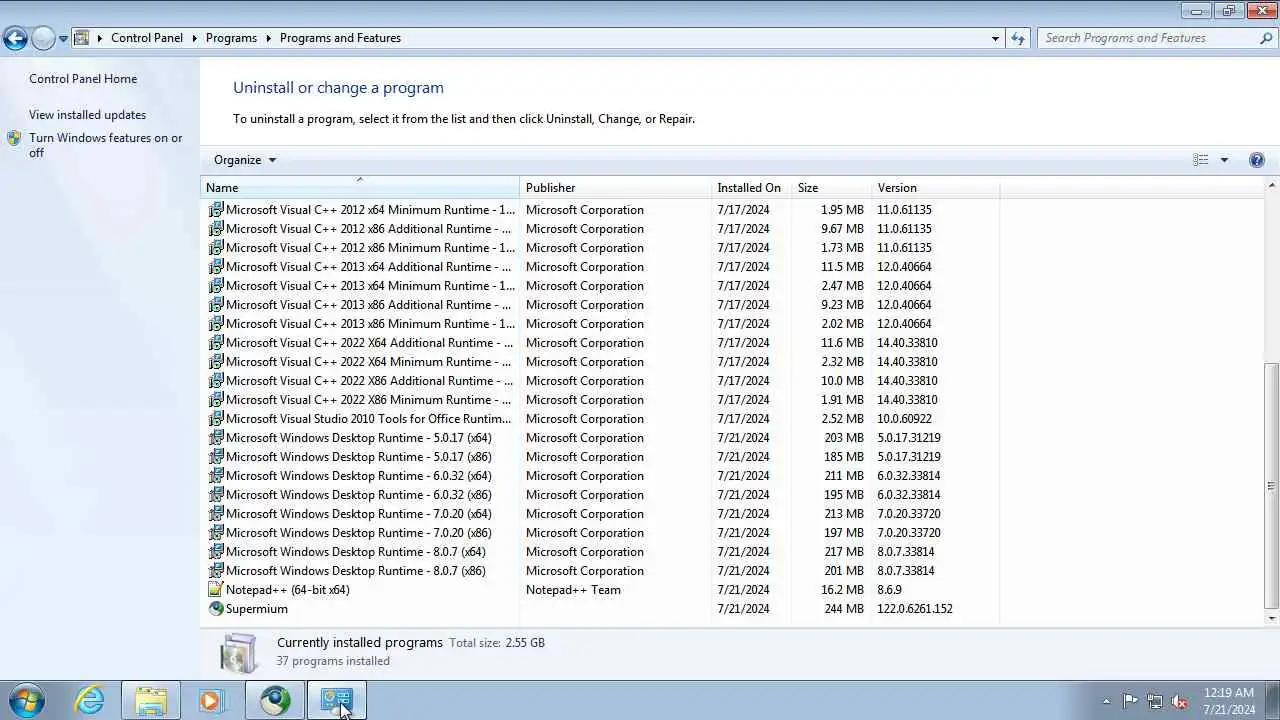Select Windows Desktop Runtime - 5.0.17 (x86) row
The image size is (1280, 720).
point(600,457)
